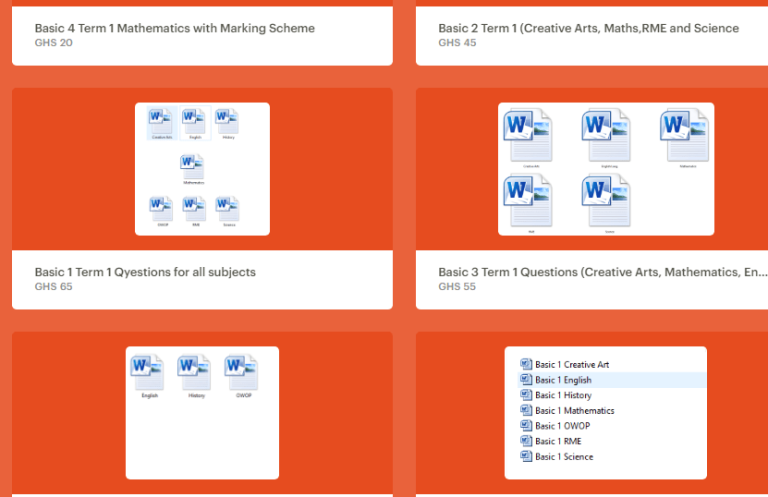
Task: Click the large Creative Arts Word icon in Basic 3 thumbnail
Action: (528, 138)
